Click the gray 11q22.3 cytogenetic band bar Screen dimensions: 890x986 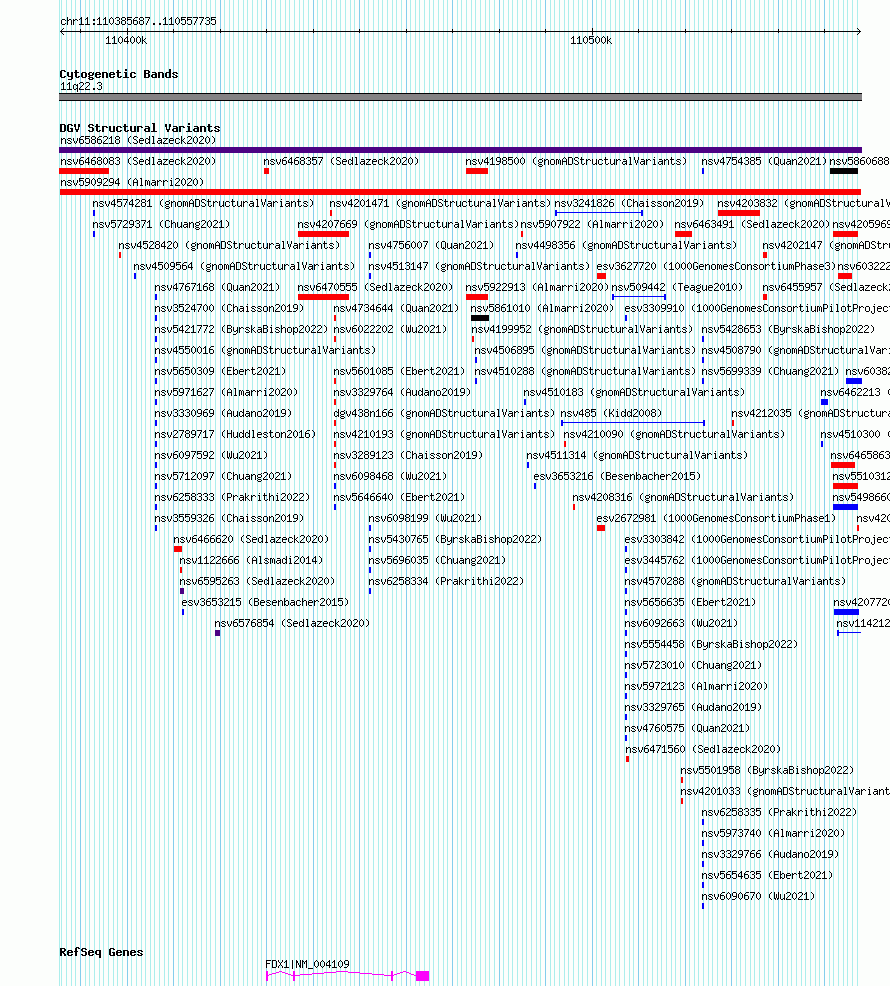[460, 97]
